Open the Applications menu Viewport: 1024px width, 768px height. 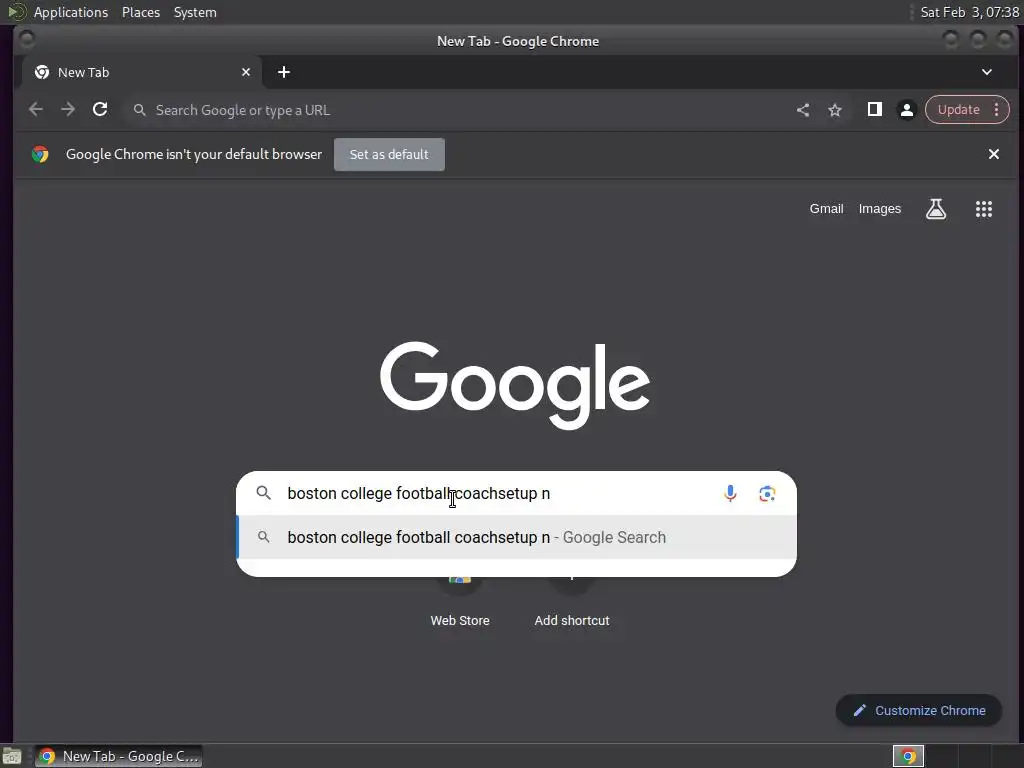coord(71,12)
